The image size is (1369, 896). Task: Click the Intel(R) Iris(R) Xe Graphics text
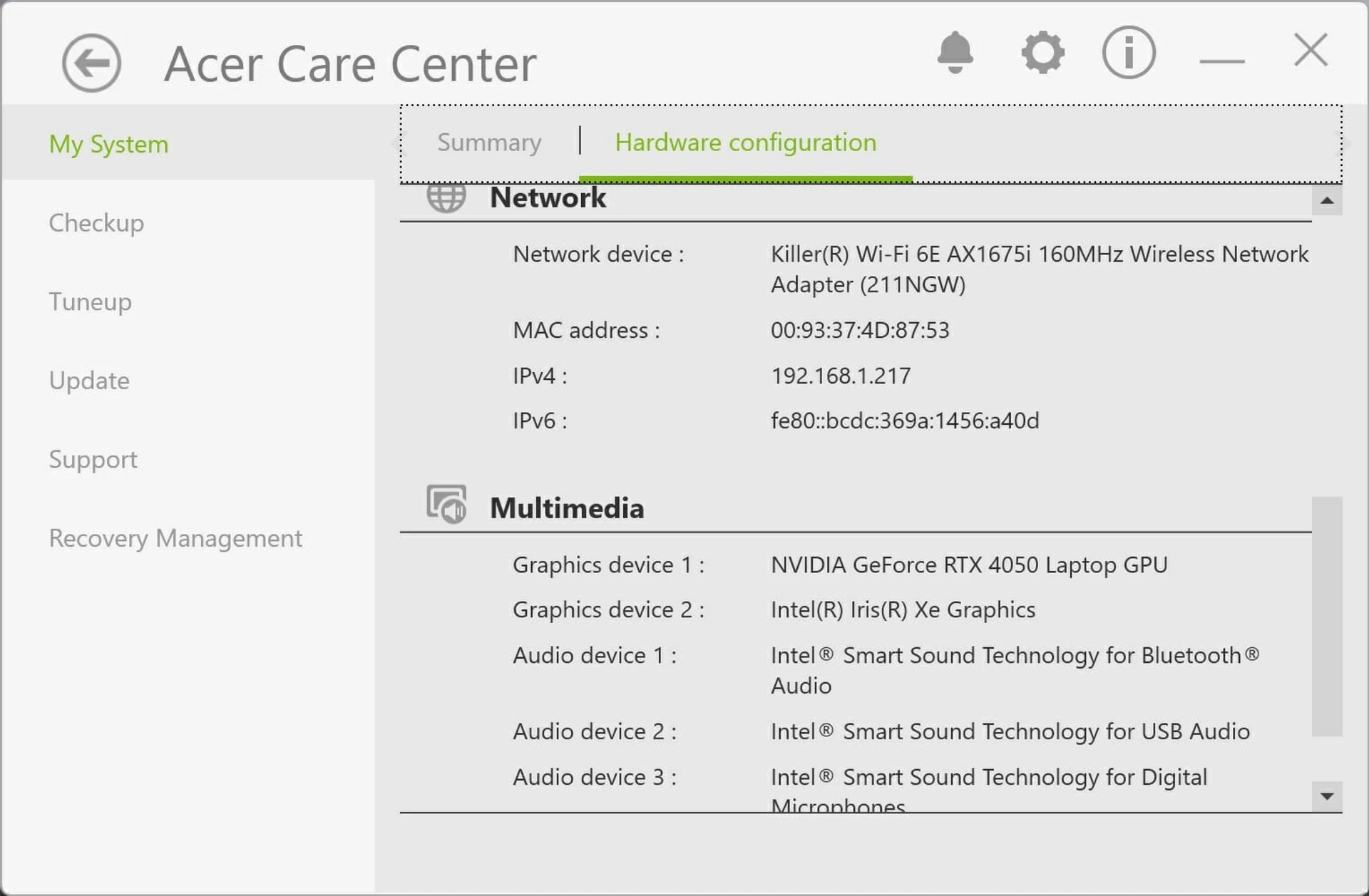[903, 609]
